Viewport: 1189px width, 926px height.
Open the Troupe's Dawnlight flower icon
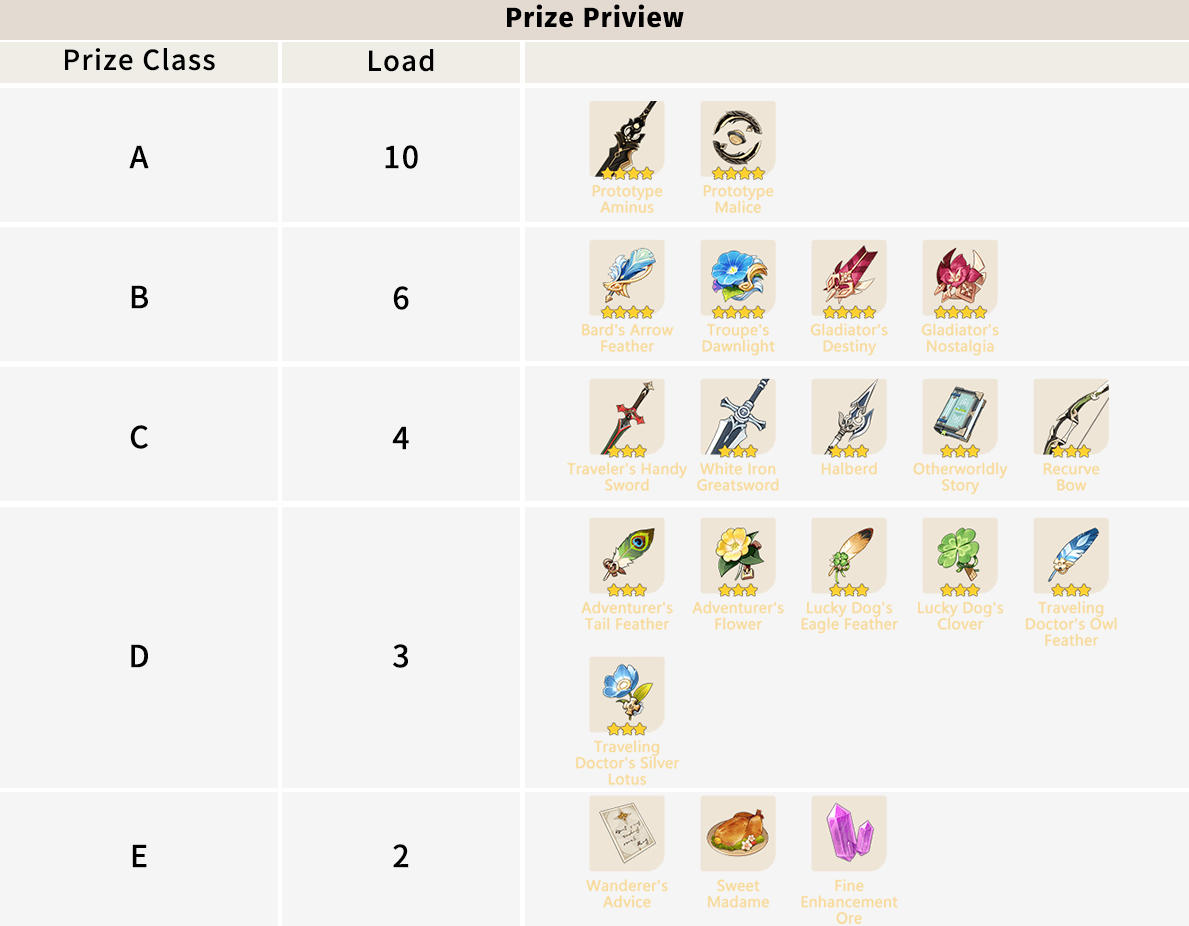(x=738, y=278)
